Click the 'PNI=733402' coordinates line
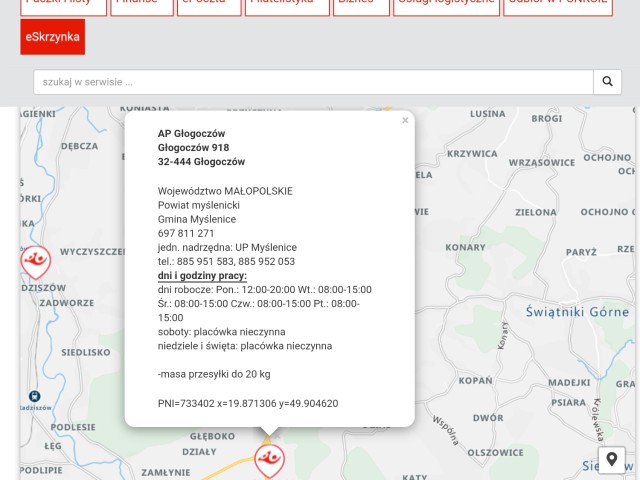 [248, 403]
